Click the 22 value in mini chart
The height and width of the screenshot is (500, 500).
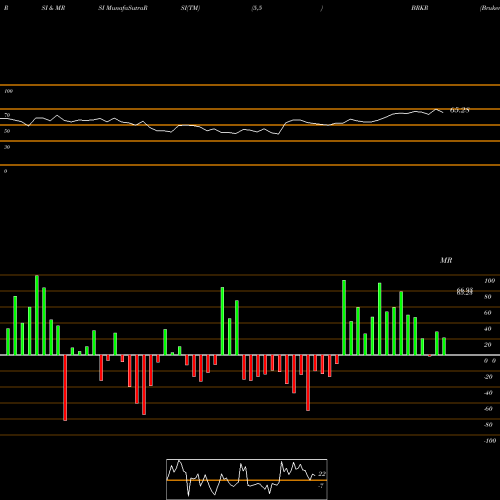(322, 474)
